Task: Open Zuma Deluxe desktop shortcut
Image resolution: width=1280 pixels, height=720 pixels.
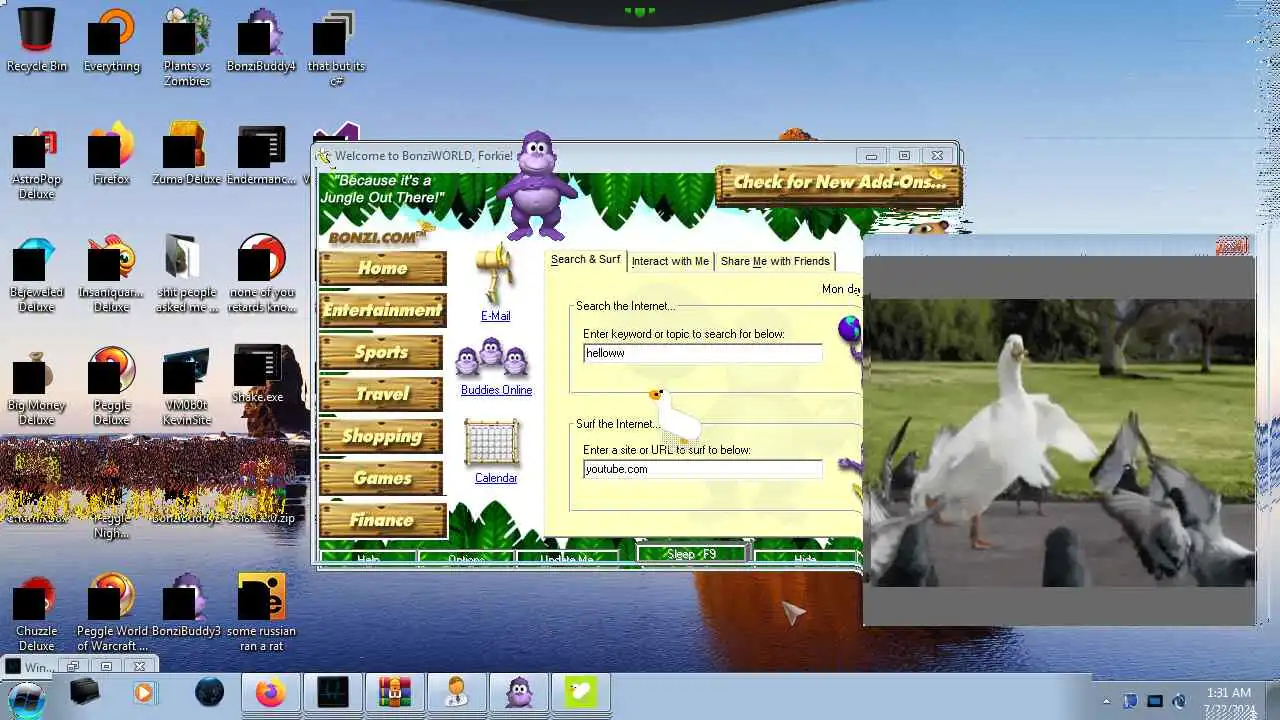Action: [x=186, y=153]
